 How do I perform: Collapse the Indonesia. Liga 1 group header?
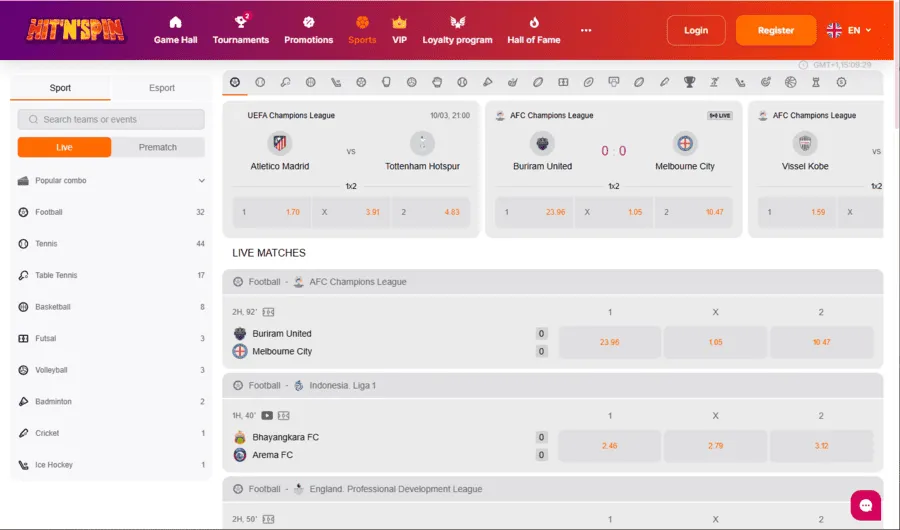coord(552,385)
